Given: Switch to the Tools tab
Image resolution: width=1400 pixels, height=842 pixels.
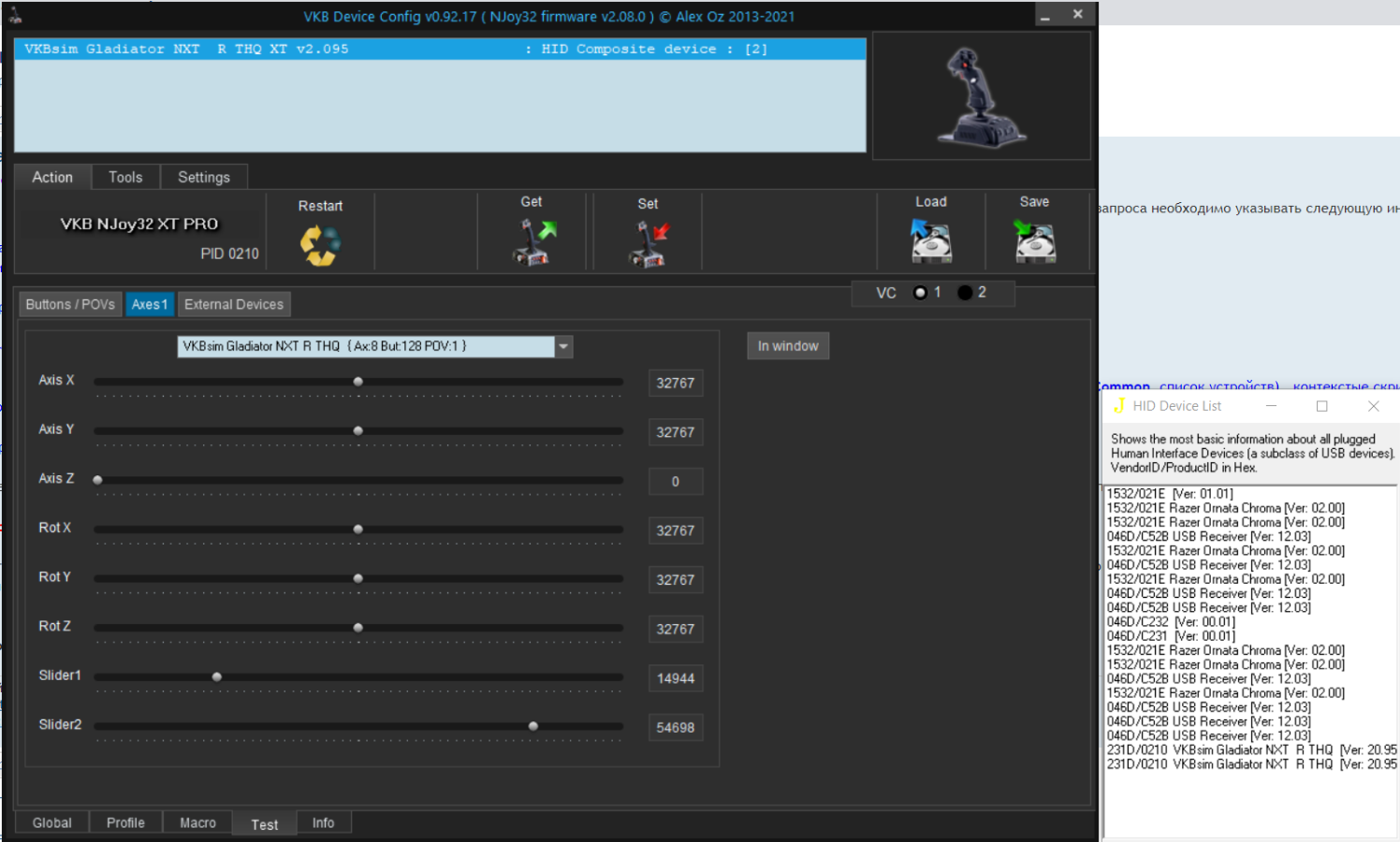Looking at the screenshot, I should tap(125, 177).
